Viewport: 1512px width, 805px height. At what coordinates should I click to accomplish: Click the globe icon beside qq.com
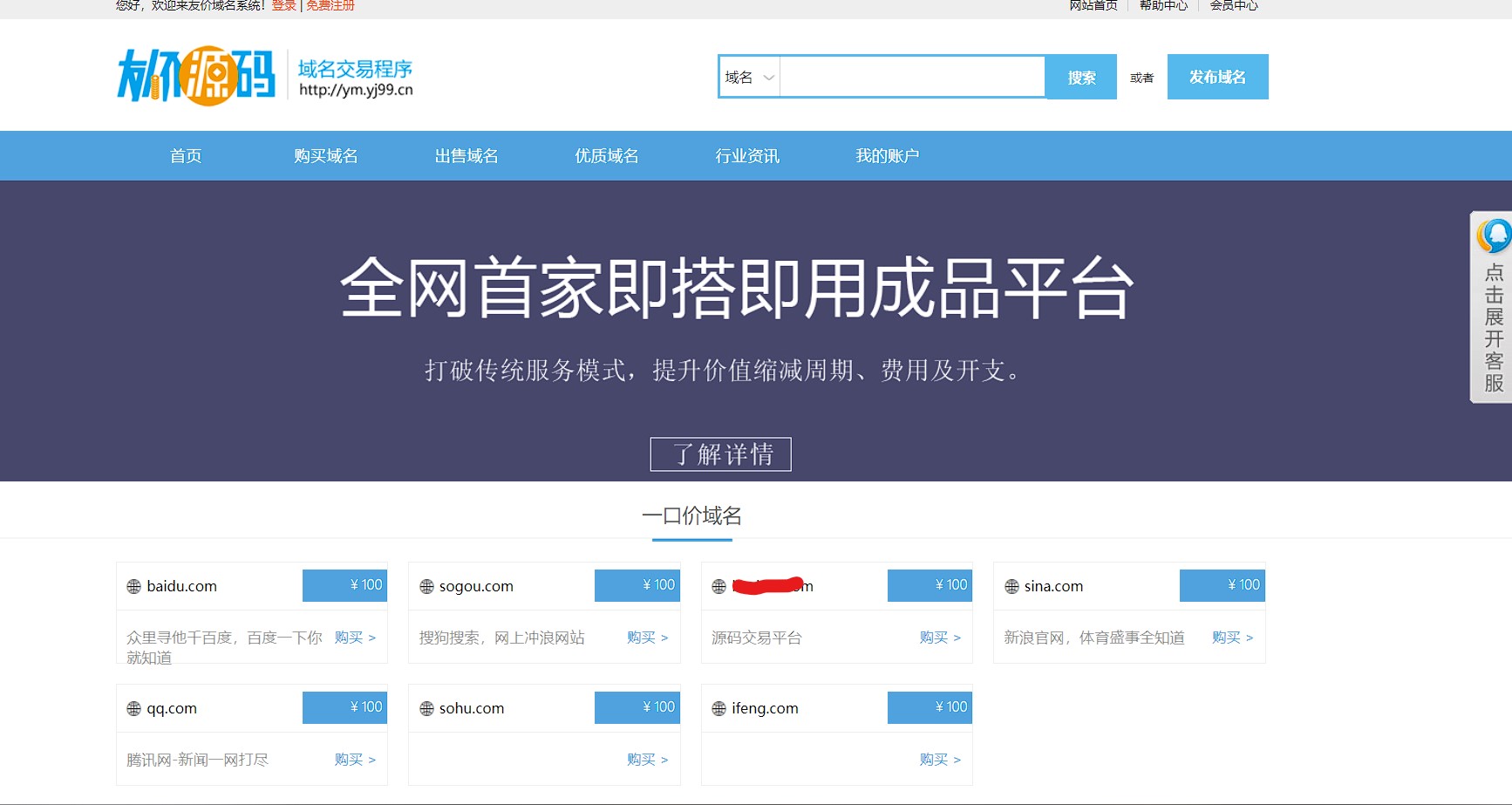pos(133,707)
